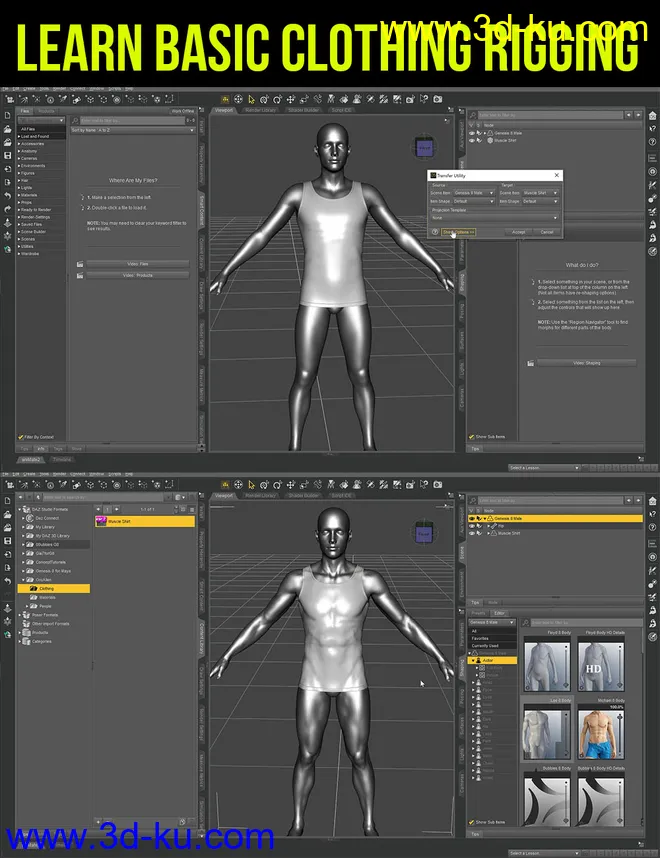
Task: Click the Products icon in content tree
Action: coord(24,632)
